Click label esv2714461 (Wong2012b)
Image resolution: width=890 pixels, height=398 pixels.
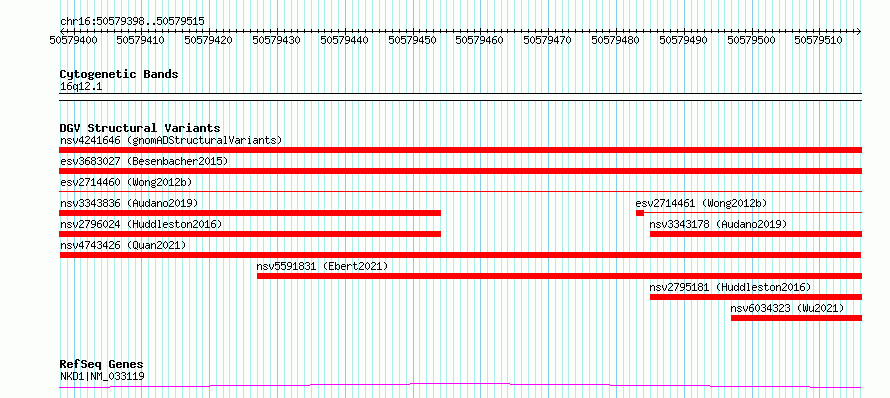702,203
